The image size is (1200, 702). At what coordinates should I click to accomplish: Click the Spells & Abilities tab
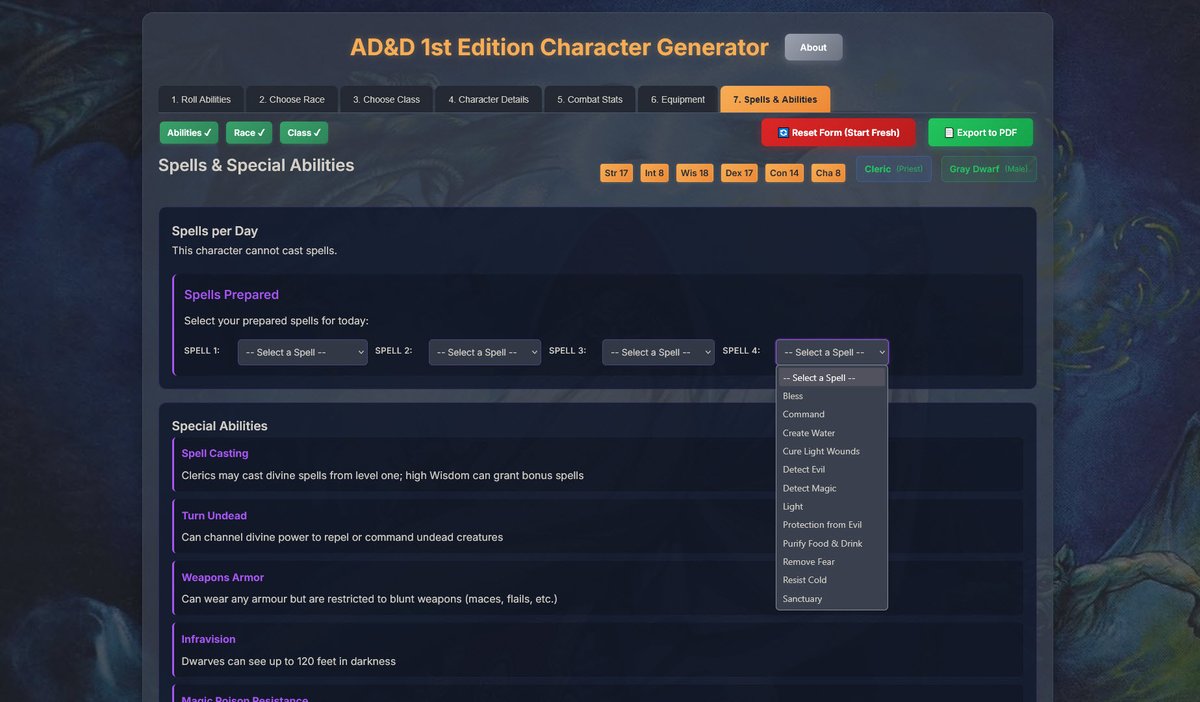775,100
